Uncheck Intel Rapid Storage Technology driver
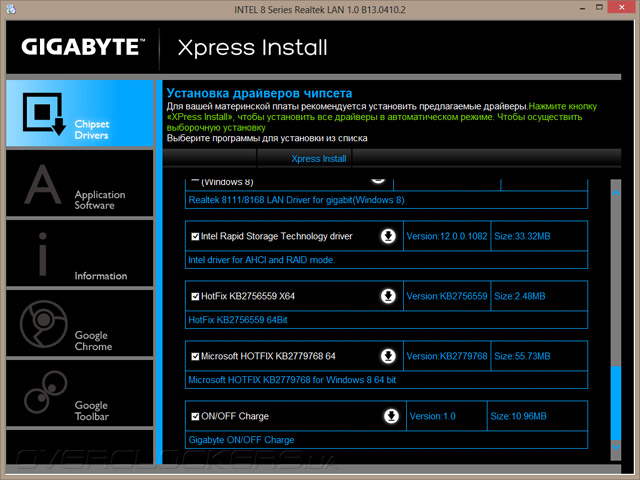Screen dimensions: 640x480 click(195, 236)
